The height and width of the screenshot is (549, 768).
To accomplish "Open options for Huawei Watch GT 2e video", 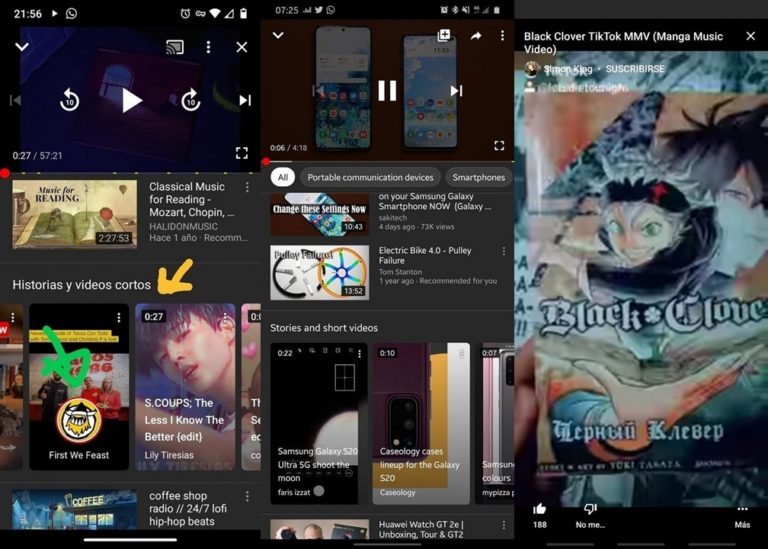I will (504, 525).
